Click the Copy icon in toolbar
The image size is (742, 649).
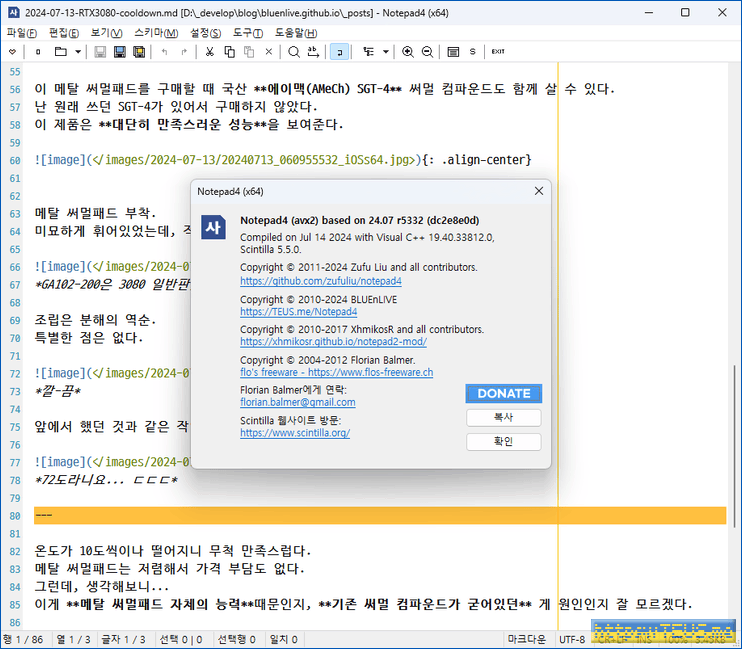(231, 51)
